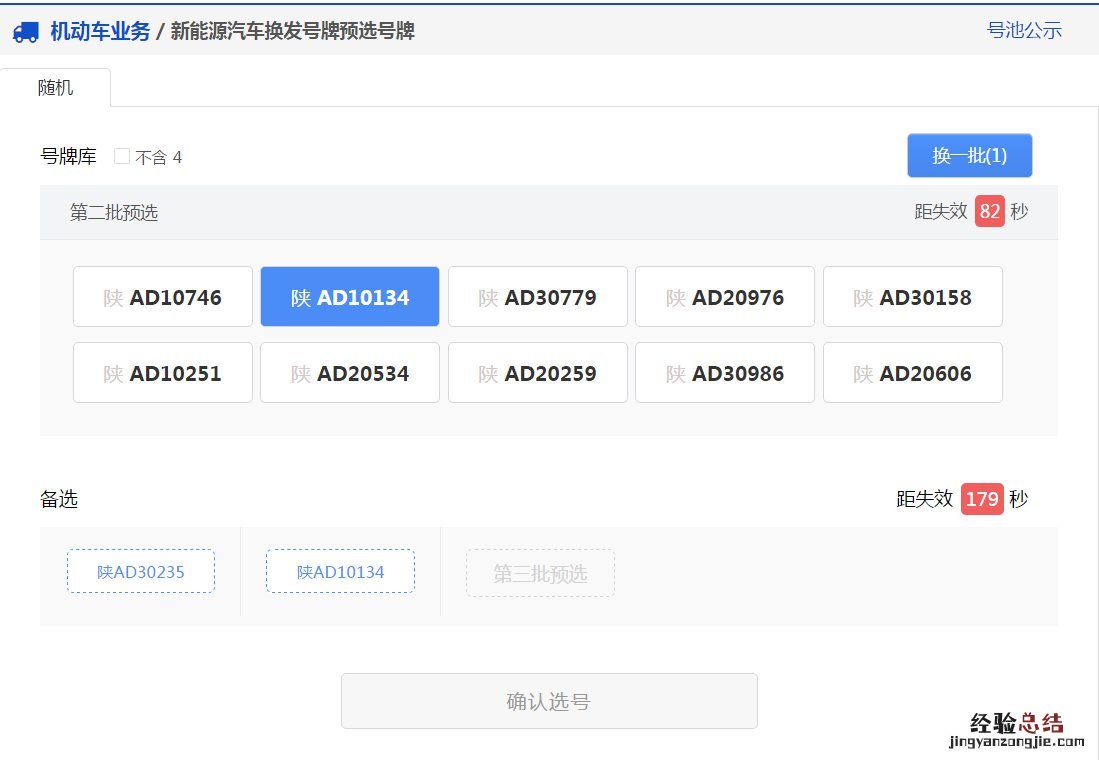Click the 换一批(1) button
This screenshot has width=1099, height=760.
tap(969, 155)
